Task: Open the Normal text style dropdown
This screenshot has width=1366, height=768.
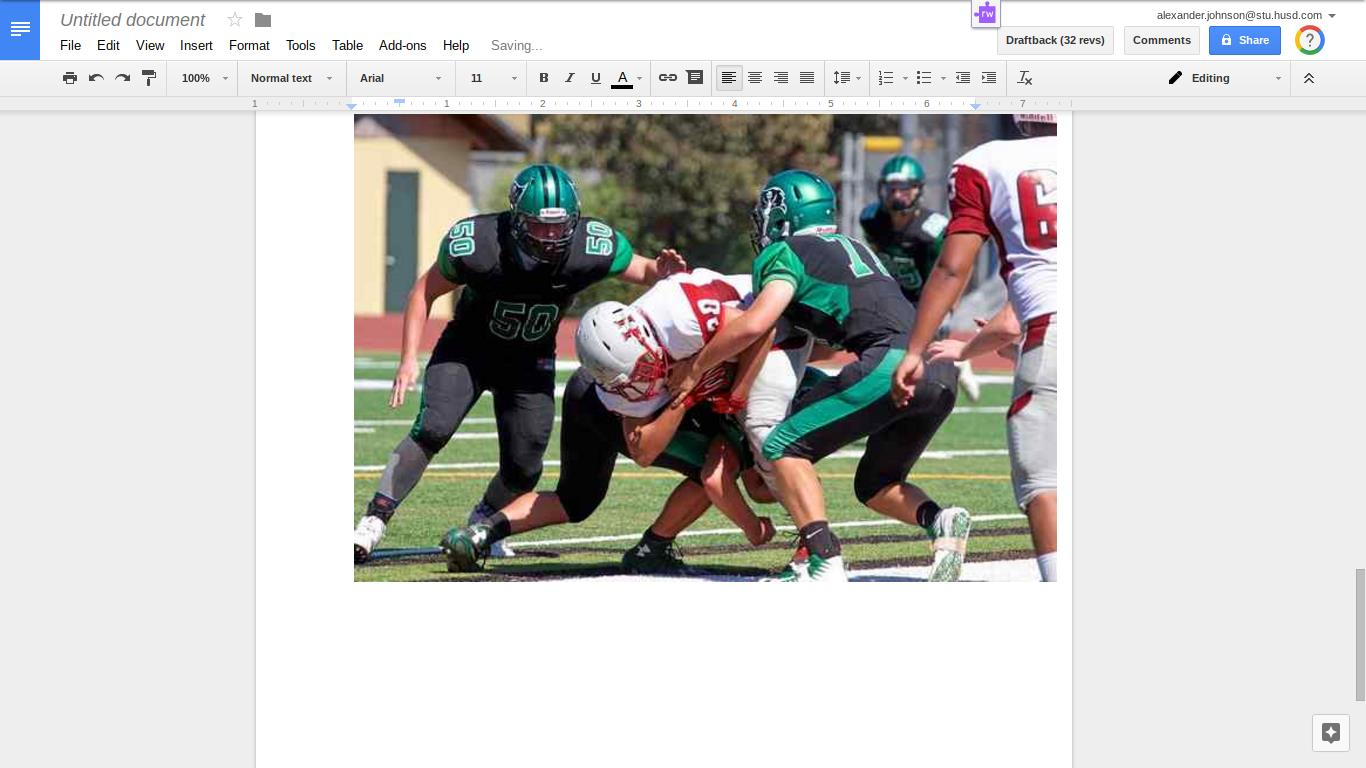Action: [x=291, y=78]
